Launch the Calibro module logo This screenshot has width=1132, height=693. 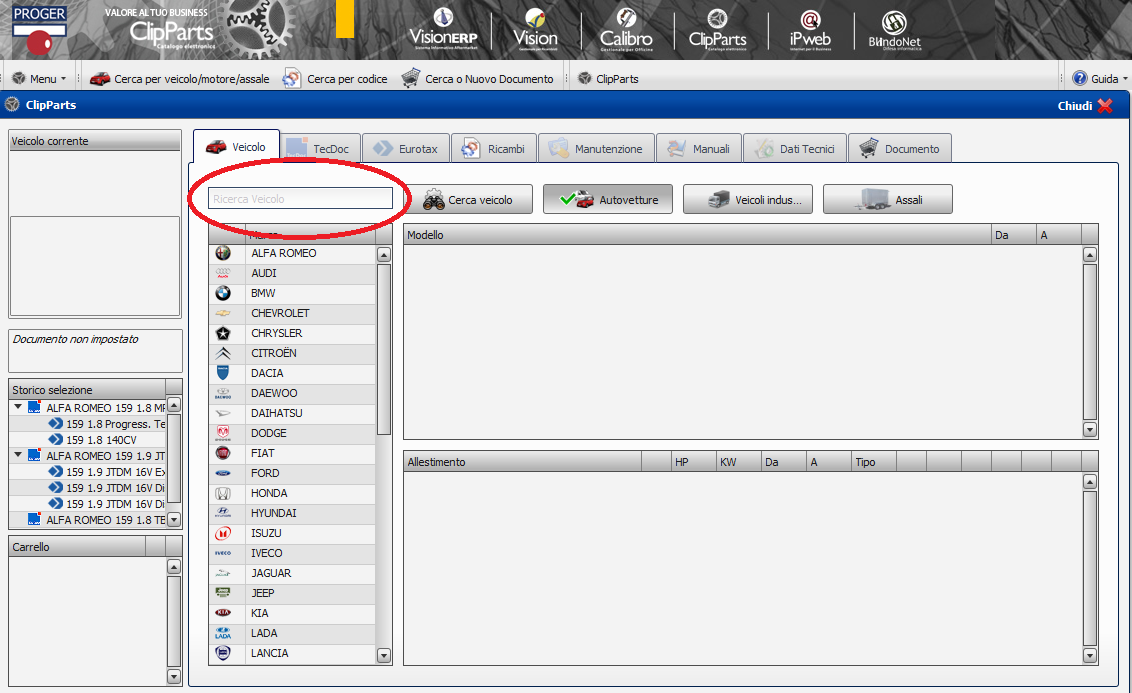click(626, 30)
